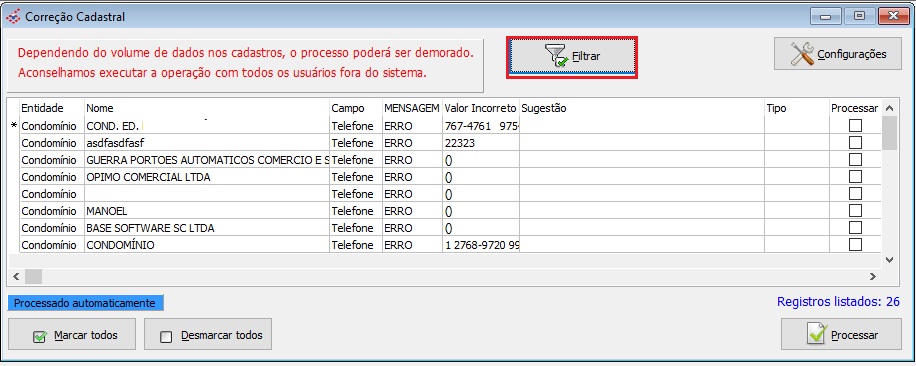Click the Processar button at the bottom
916x366 pixels.
[x=841, y=335]
